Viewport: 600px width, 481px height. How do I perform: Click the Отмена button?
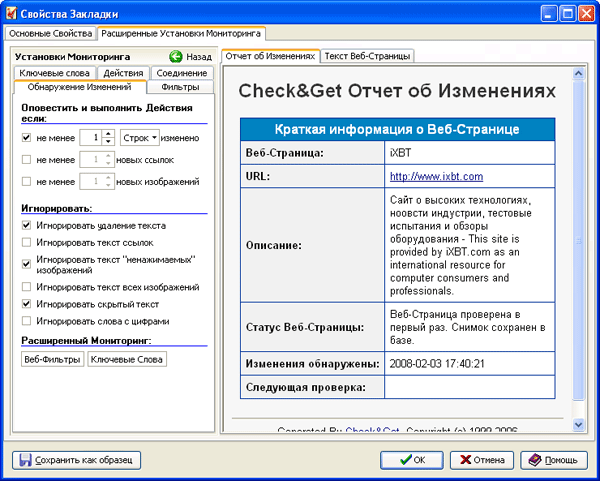(x=482, y=460)
